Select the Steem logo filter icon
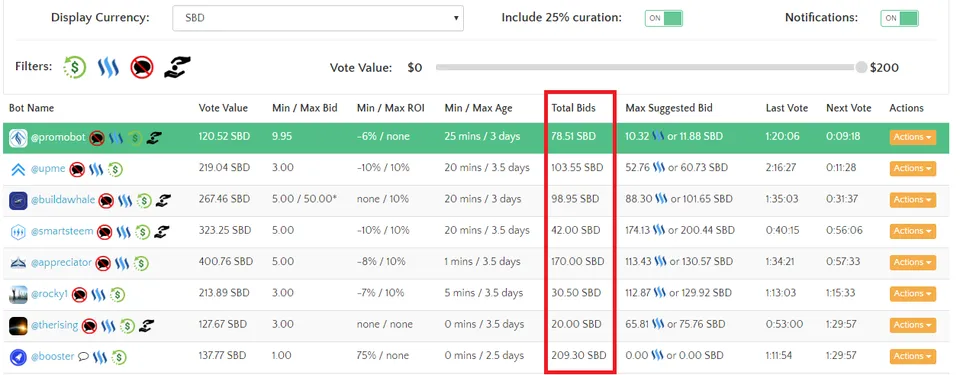 tap(108, 67)
